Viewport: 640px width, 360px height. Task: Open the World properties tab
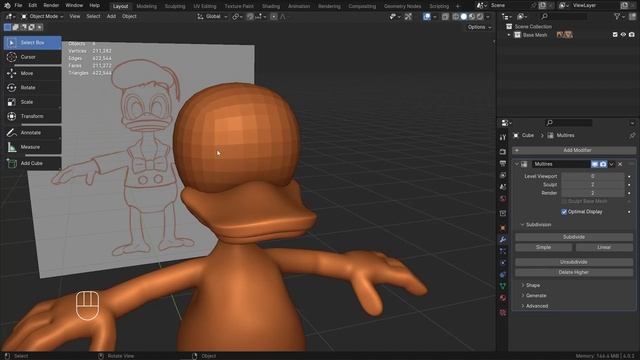pos(503,199)
